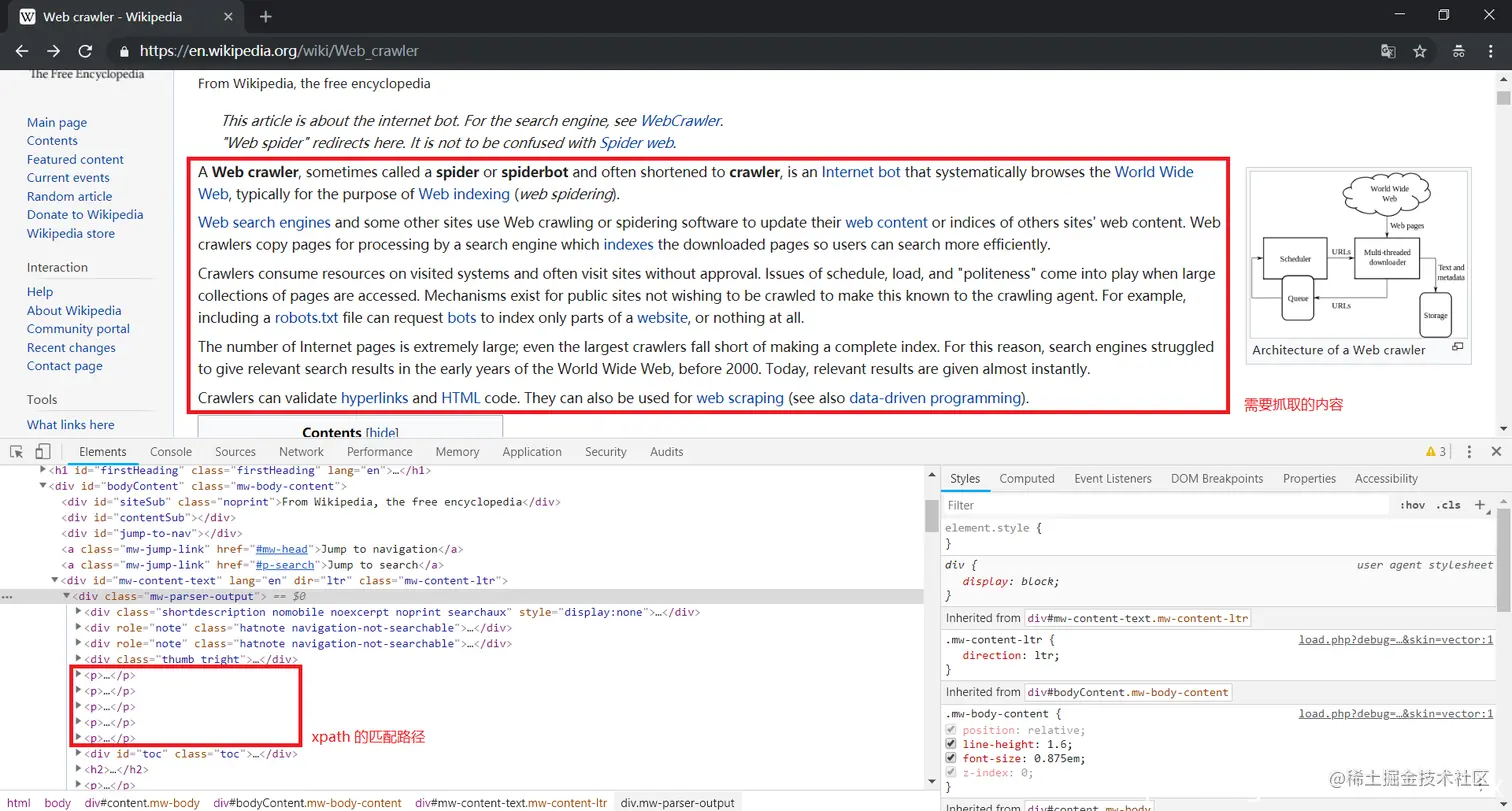Switch to the Performance tab
The height and width of the screenshot is (811, 1512).
(x=380, y=452)
